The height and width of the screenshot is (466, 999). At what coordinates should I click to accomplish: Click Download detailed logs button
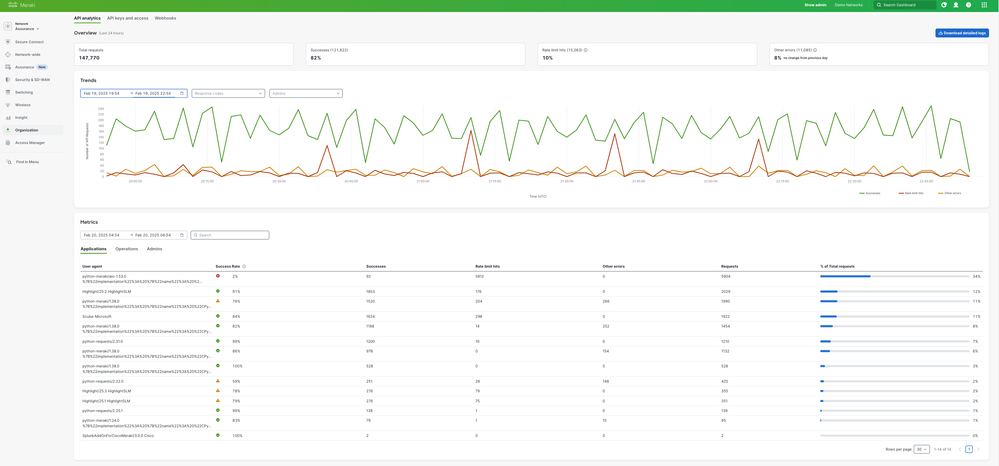click(962, 33)
